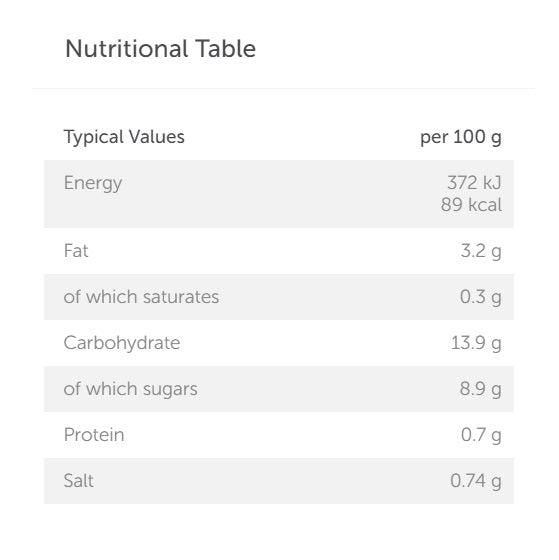
Task: Click the 13.9 g carbohydrate value
Action: pyautogui.click(x=476, y=343)
